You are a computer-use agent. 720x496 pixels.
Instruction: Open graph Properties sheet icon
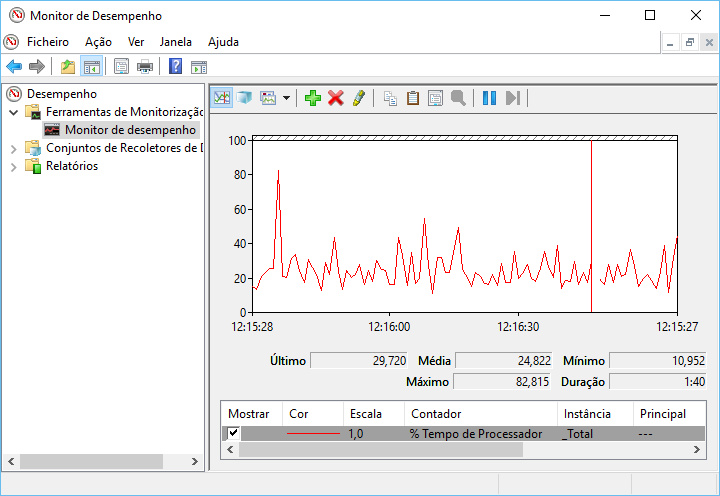coord(435,97)
